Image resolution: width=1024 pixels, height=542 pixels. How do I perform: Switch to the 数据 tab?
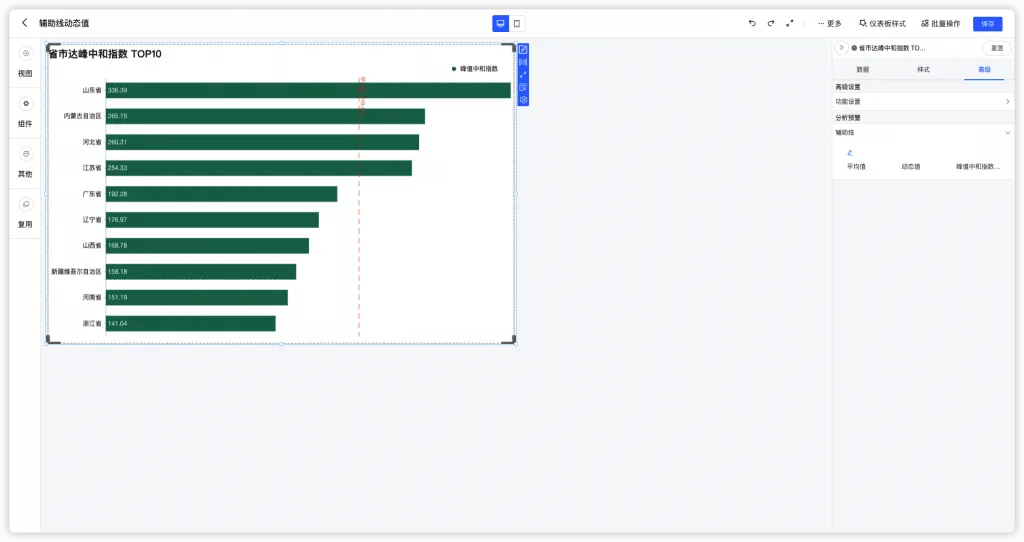(863, 69)
